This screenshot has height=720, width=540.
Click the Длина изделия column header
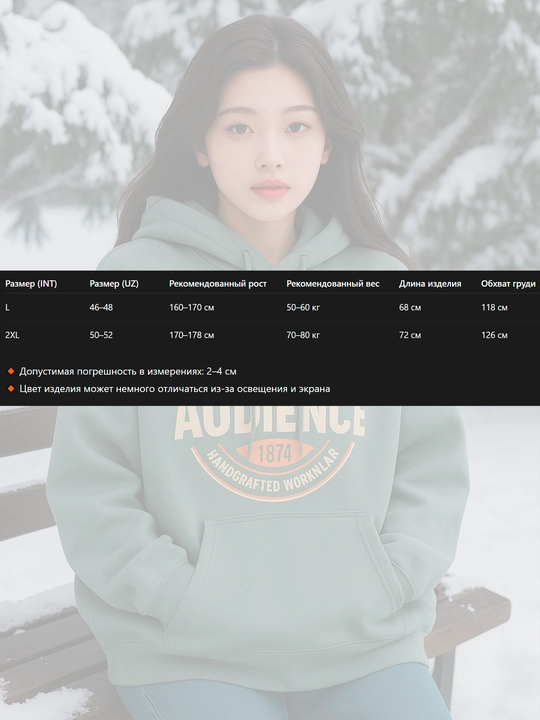pyautogui.click(x=430, y=284)
